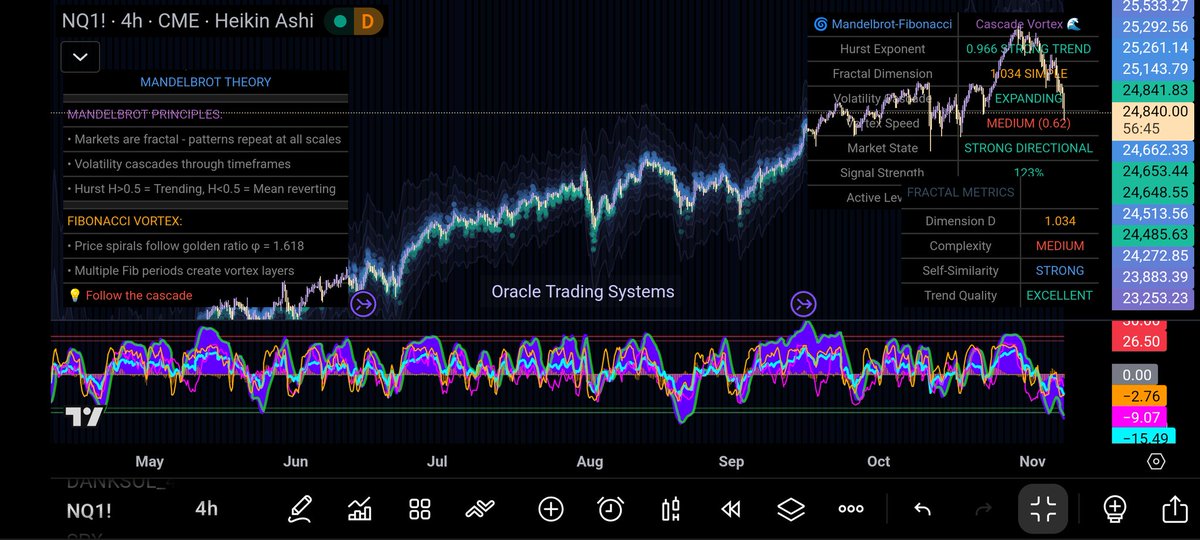The height and width of the screenshot is (540, 1200).
Task: Open chart settings hexagon icon
Action: (1156, 461)
